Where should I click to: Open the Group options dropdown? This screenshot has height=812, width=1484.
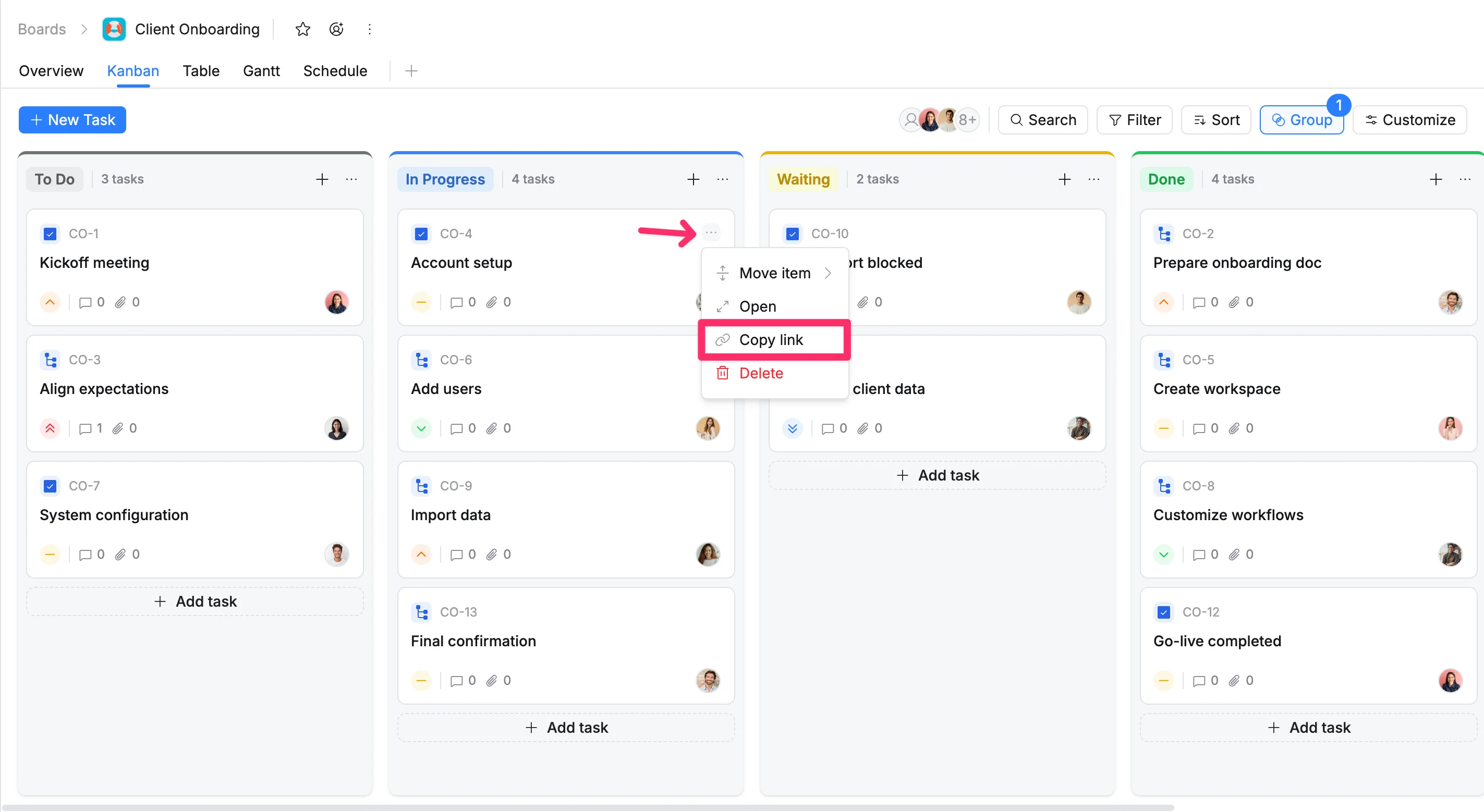coord(1301,120)
